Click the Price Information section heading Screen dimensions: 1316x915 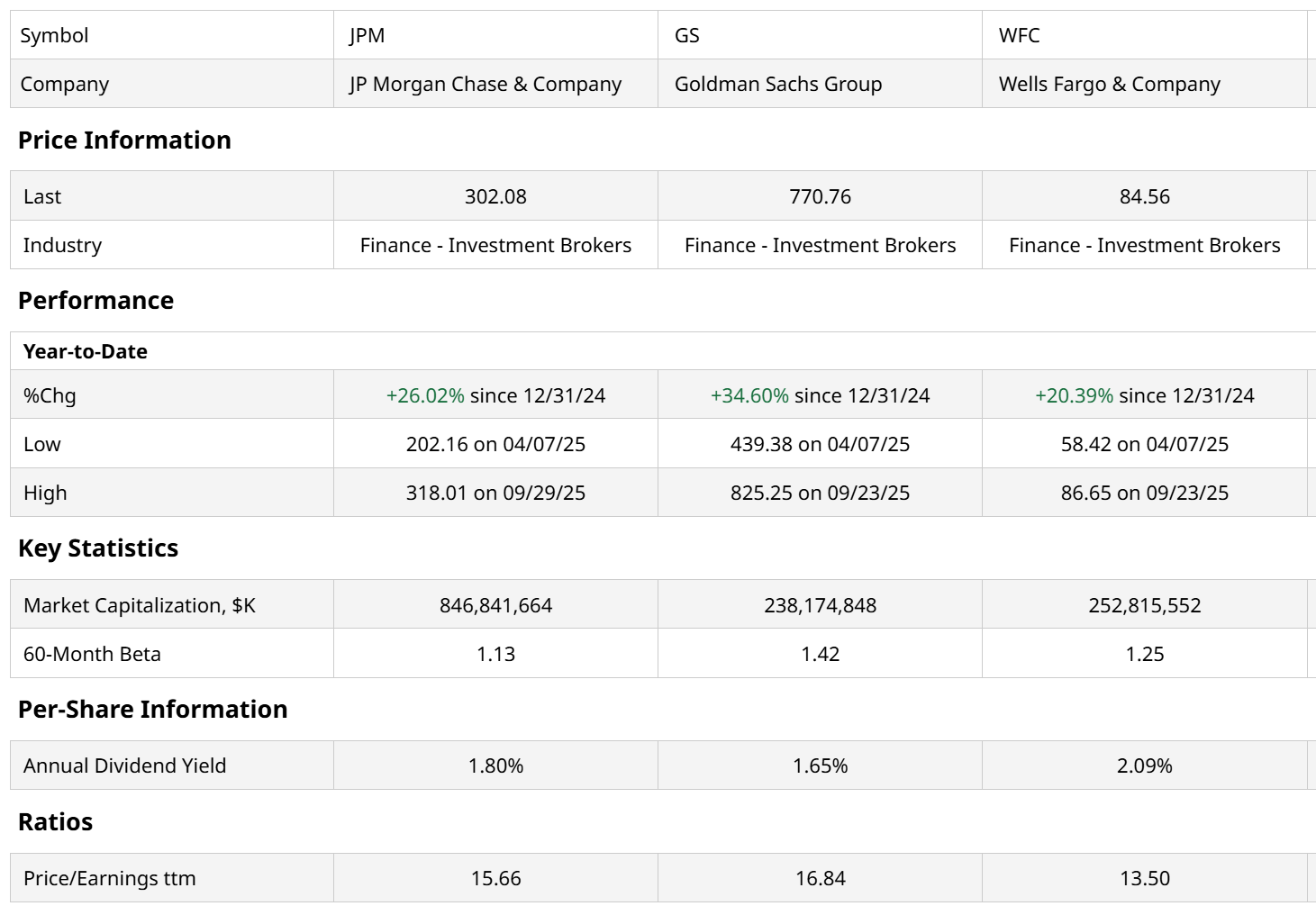click(124, 140)
